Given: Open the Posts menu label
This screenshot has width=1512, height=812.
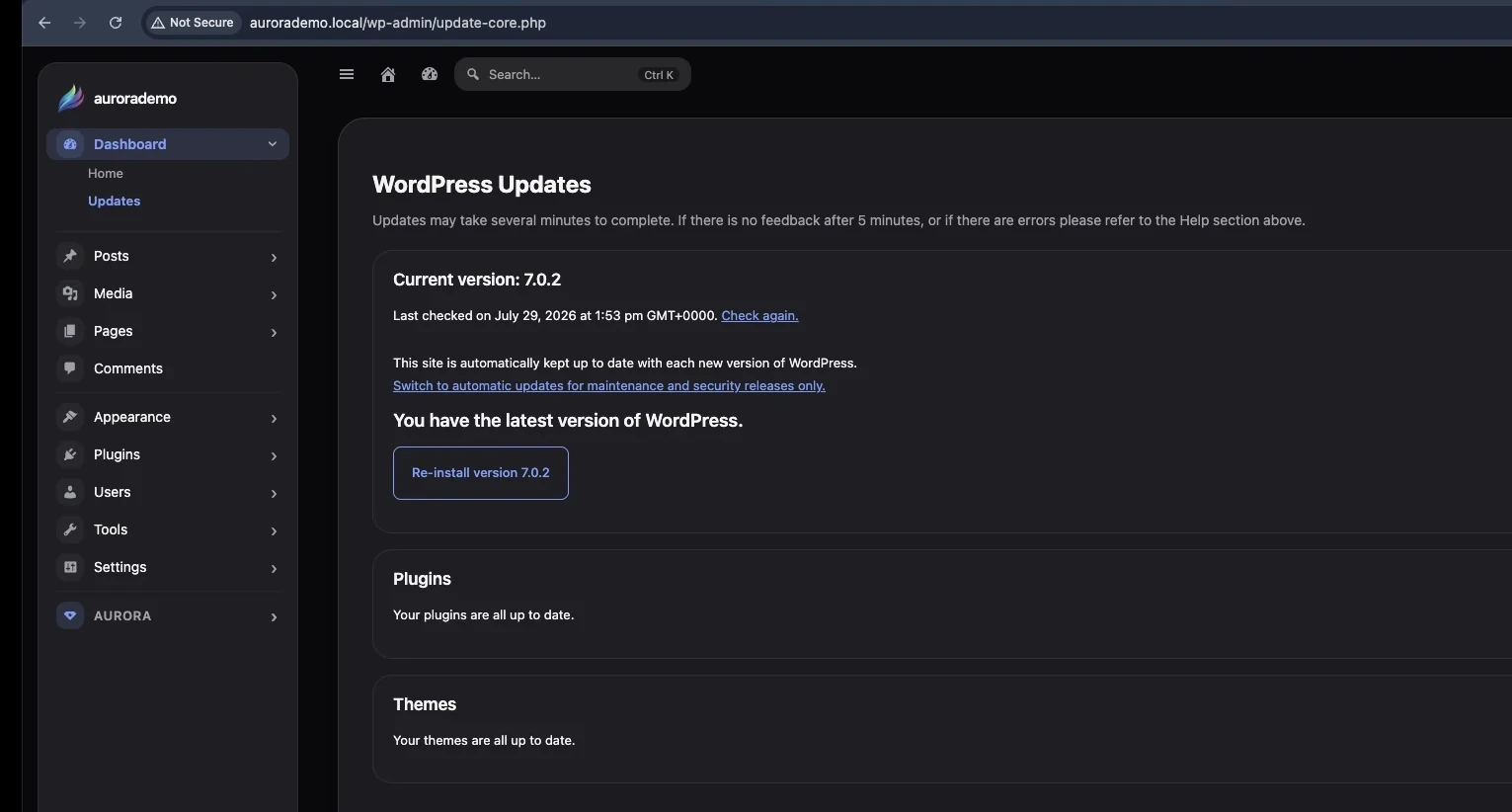Looking at the screenshot, I should click(x=112, y=256).
